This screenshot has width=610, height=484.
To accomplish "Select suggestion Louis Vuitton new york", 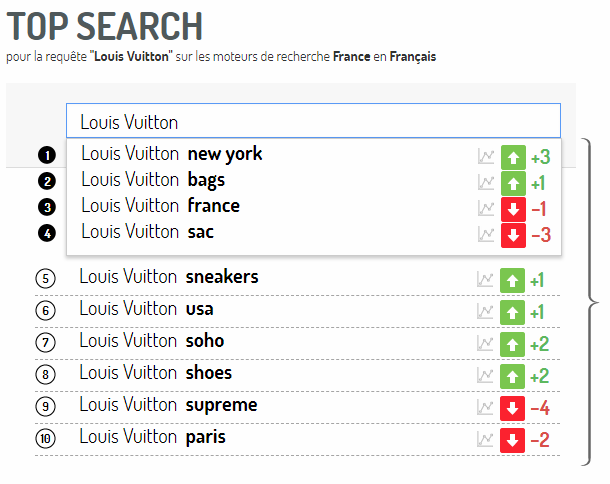I will coord(172,154).
